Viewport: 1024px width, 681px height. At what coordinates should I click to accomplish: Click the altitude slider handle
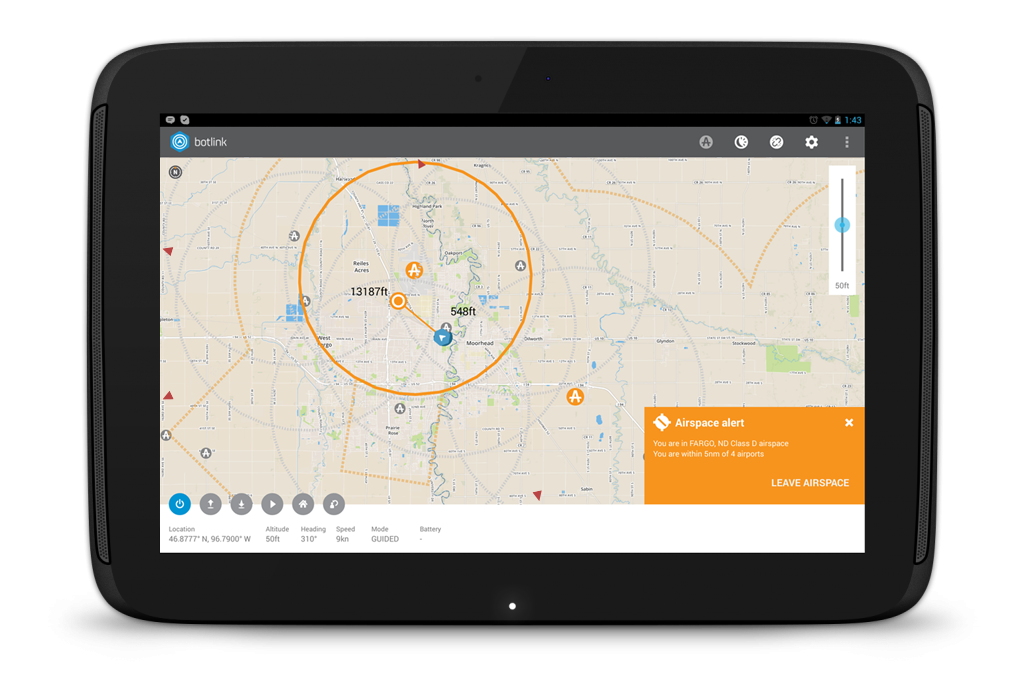coord(842,225)
